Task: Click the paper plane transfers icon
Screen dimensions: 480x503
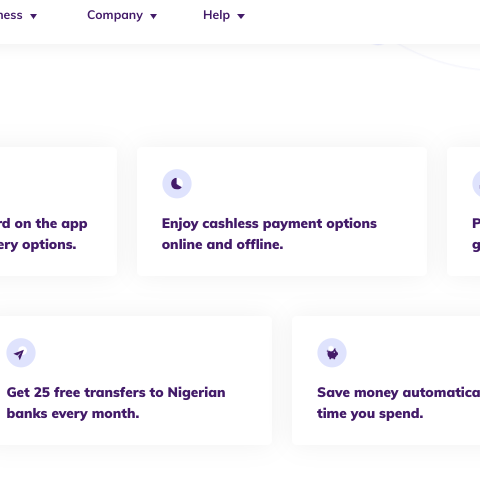Action: pyautogui.click(x=21, y=353)
